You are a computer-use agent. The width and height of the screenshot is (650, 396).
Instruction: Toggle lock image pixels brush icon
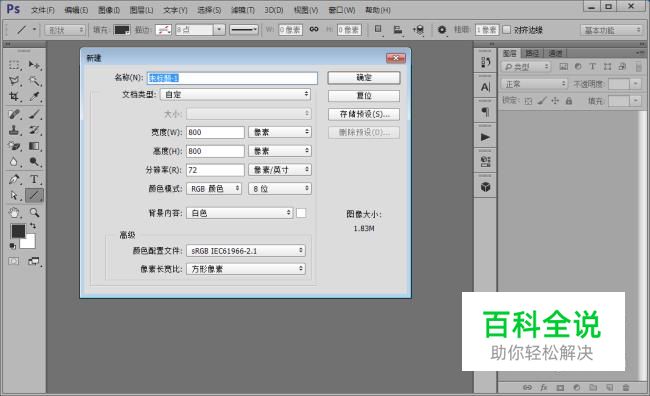tap(542, 101)
